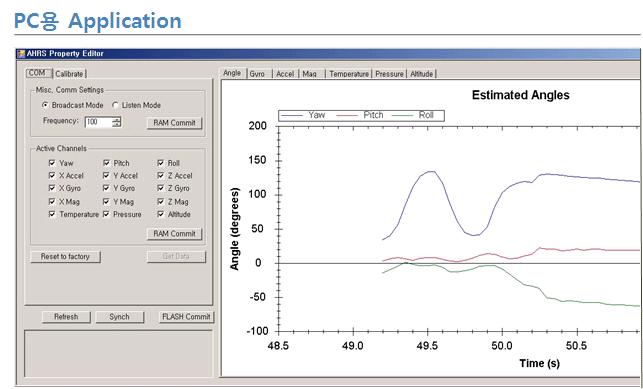643x389 pixels.
Task: Toggle the Temperature channel checkbox
Action: click(x=52, y=214)
